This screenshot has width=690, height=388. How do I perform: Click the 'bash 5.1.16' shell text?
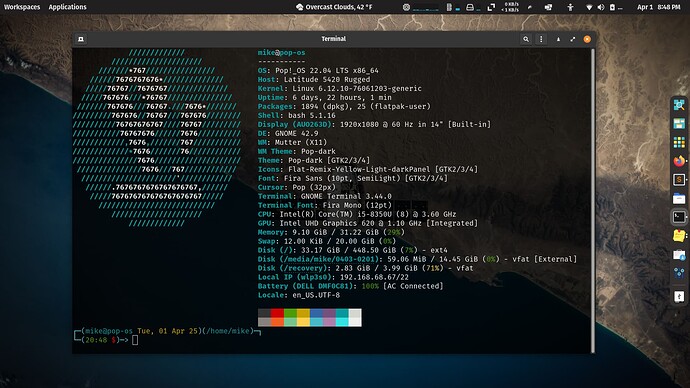coord(312,115)
